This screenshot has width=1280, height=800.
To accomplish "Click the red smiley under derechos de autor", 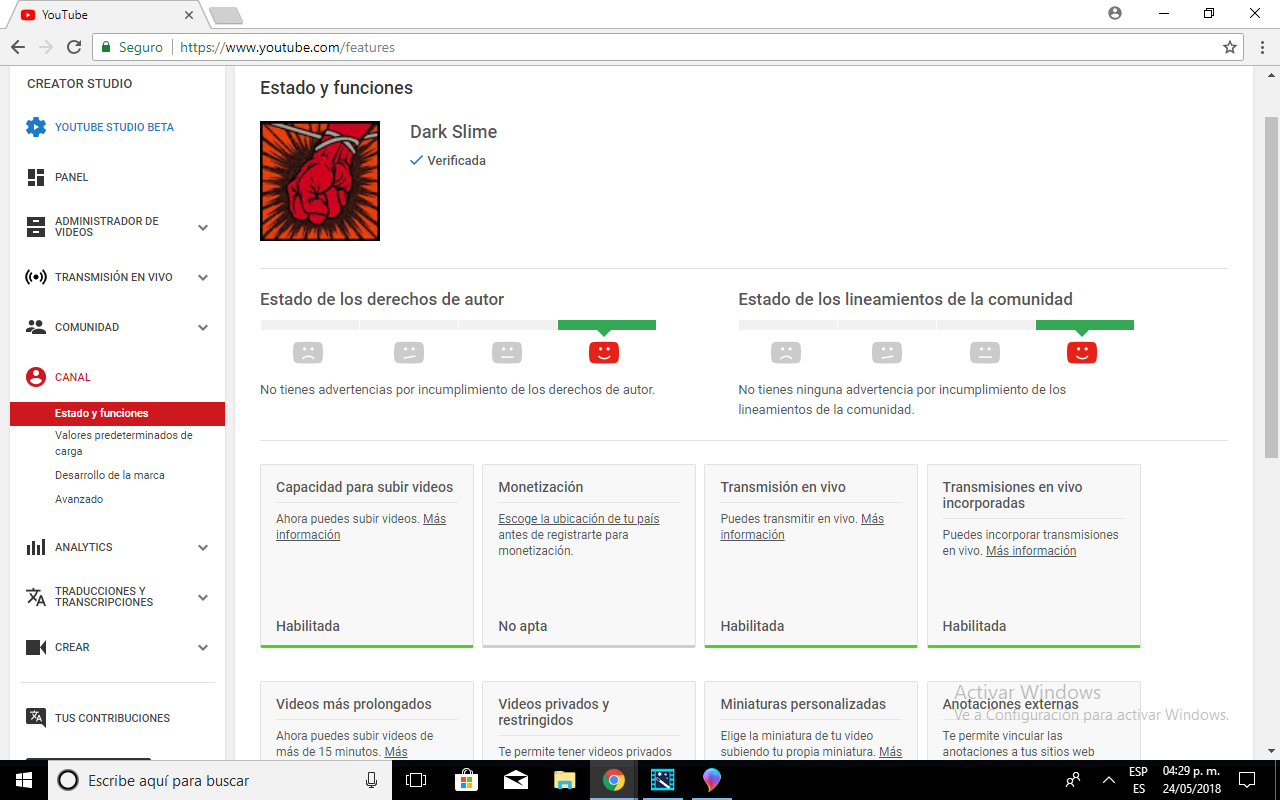I will click(604, 352).
